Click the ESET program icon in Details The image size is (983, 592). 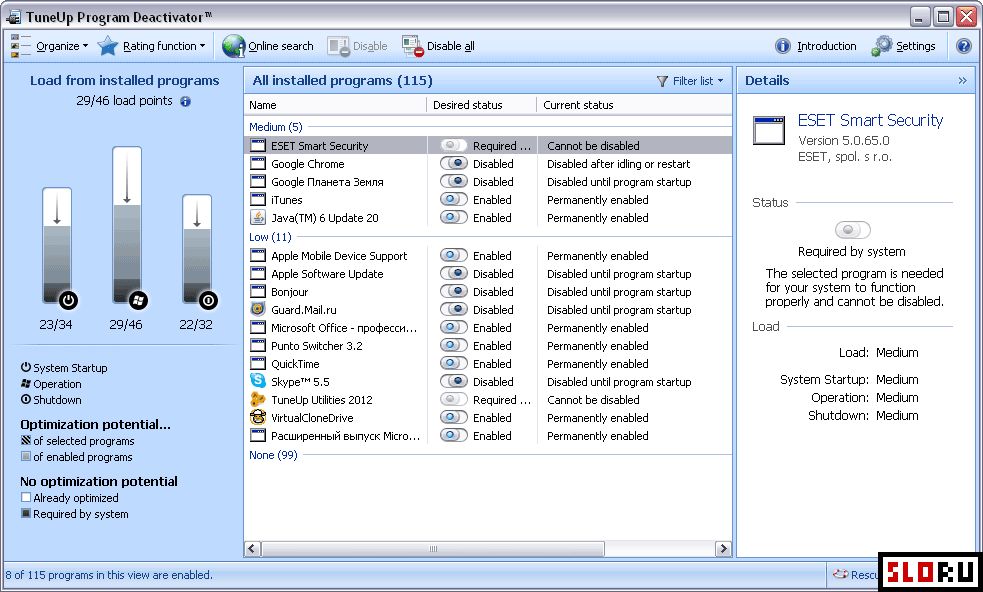769,130
